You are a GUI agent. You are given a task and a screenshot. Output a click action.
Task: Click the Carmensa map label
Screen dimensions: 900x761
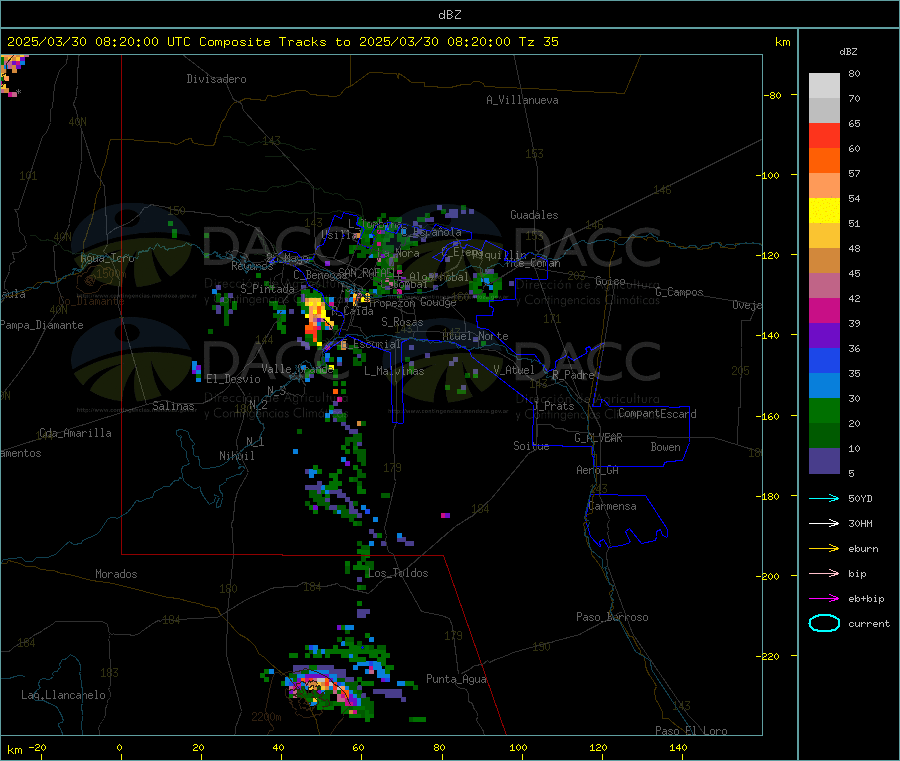pyautogui.click(x=612, y=506)
